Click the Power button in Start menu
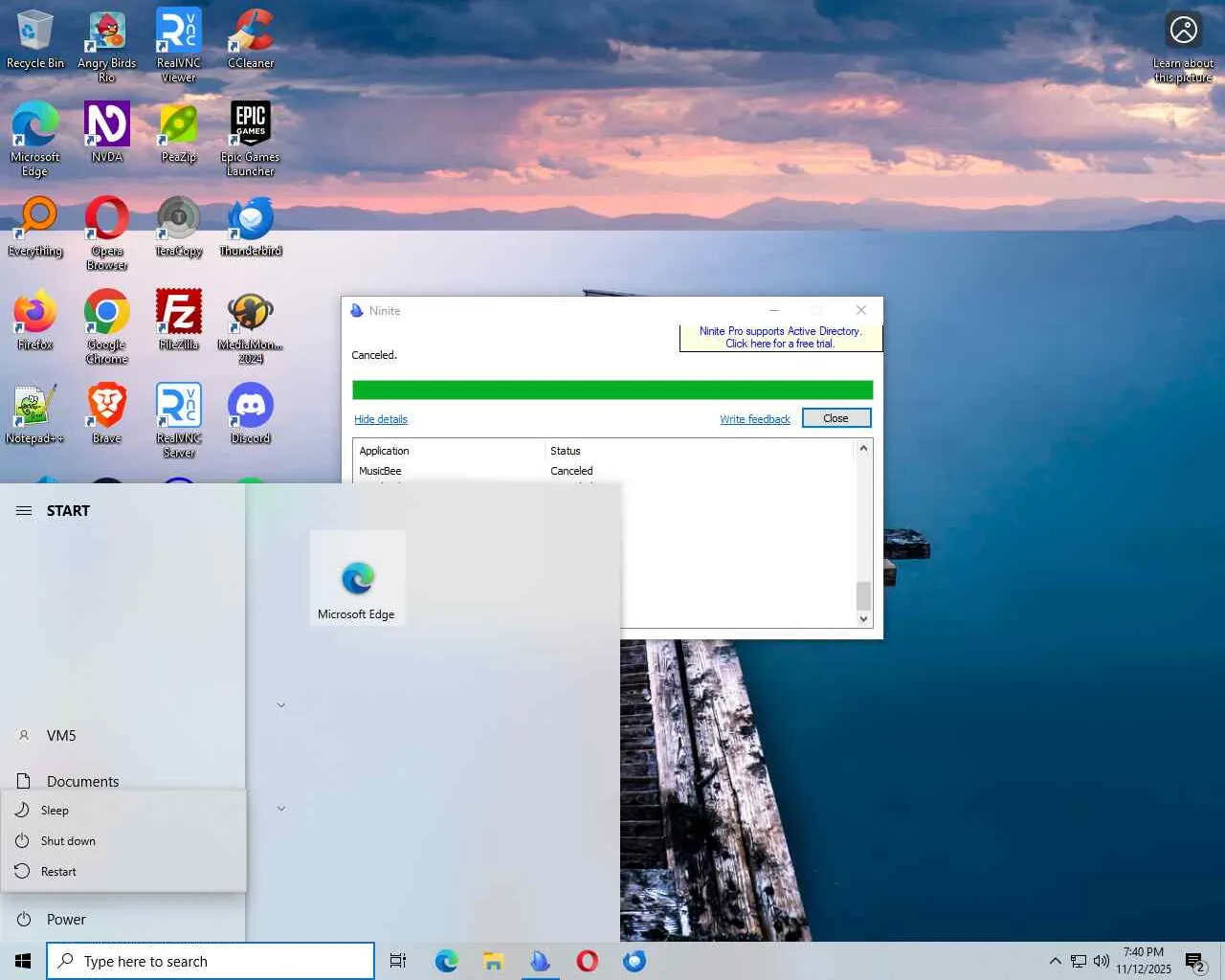Viewport: 1225px width, 980px height. coord(122,919)
